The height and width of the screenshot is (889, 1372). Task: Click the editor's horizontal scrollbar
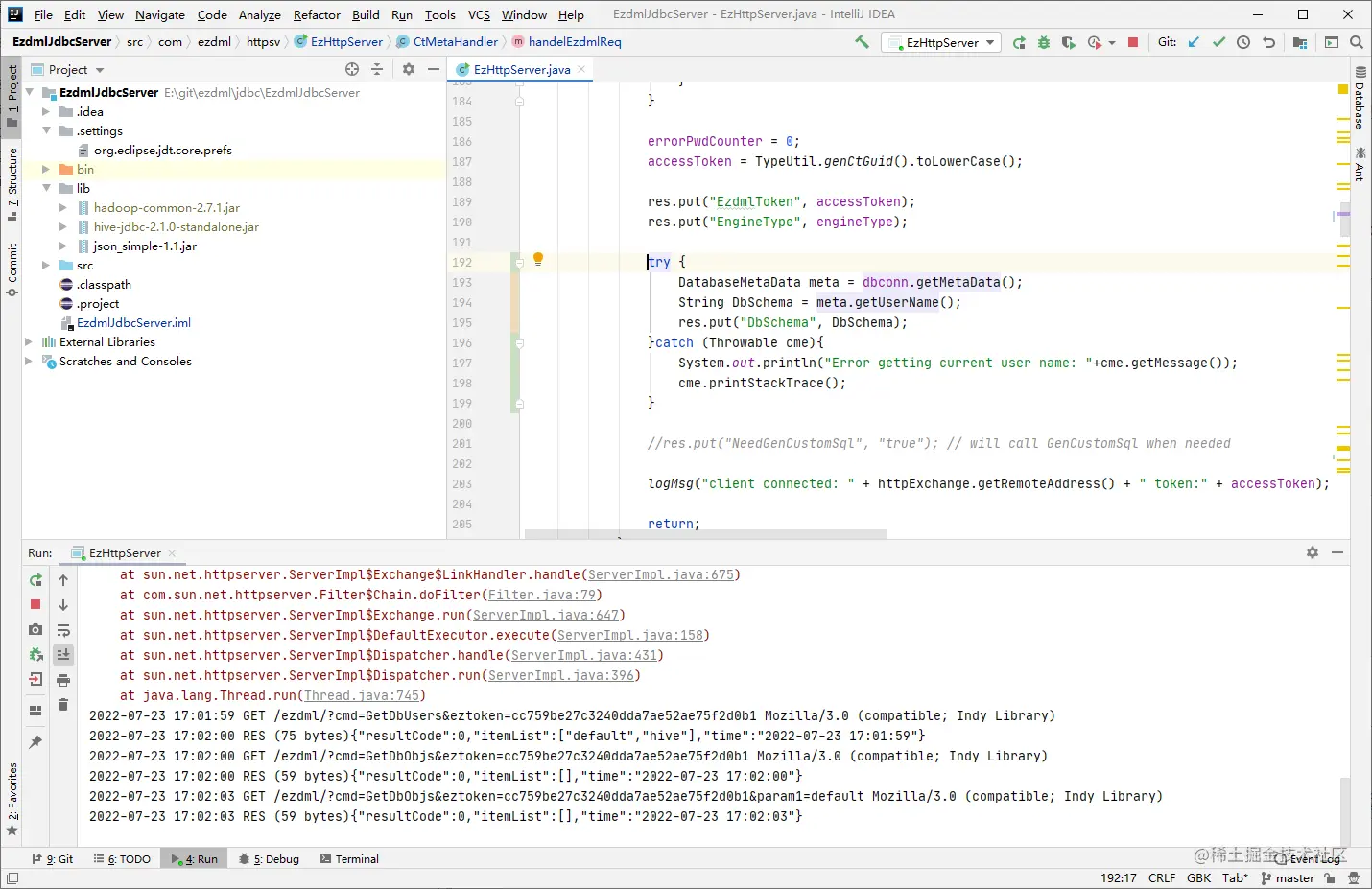pyautogui.click(x=705, y=534)
